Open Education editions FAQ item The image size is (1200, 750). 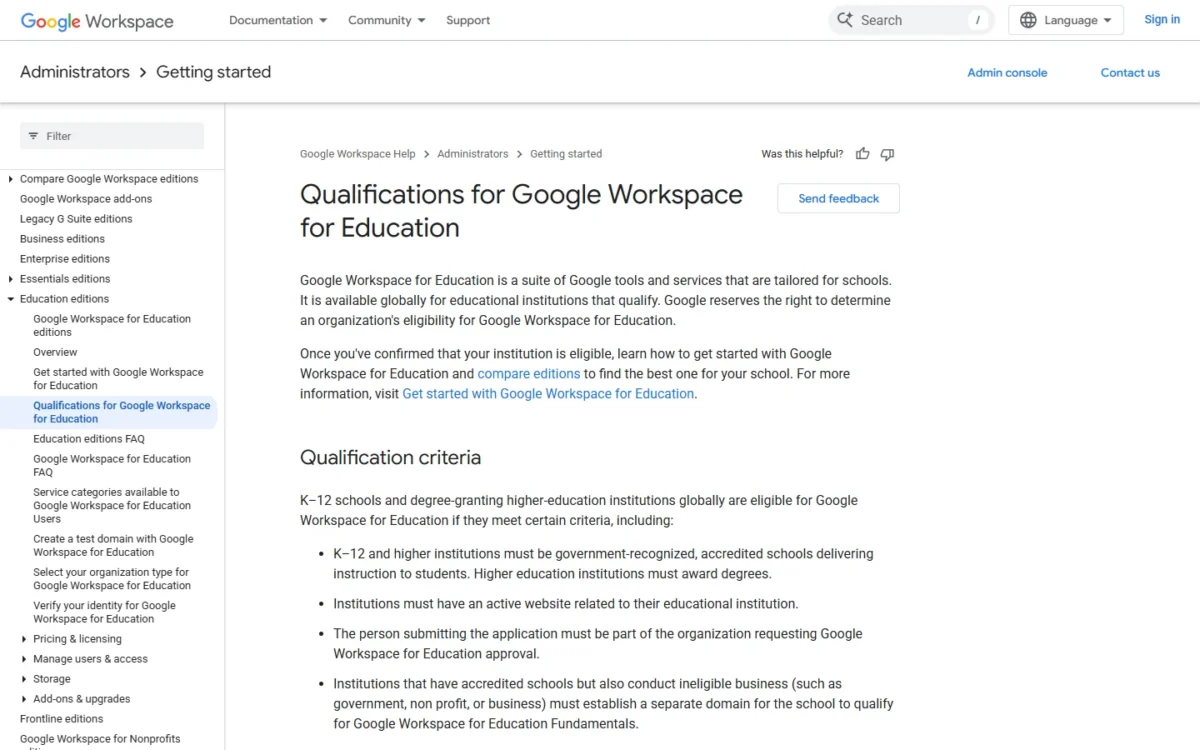[x=89, y=439]
